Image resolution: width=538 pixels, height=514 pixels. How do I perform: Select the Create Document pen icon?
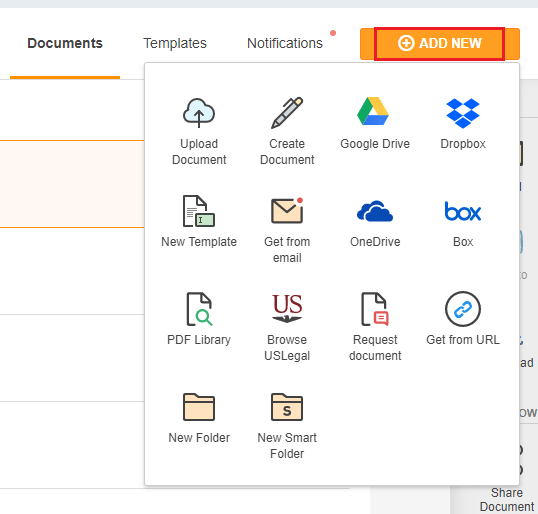pyautogui.click(x=287, y=113)
